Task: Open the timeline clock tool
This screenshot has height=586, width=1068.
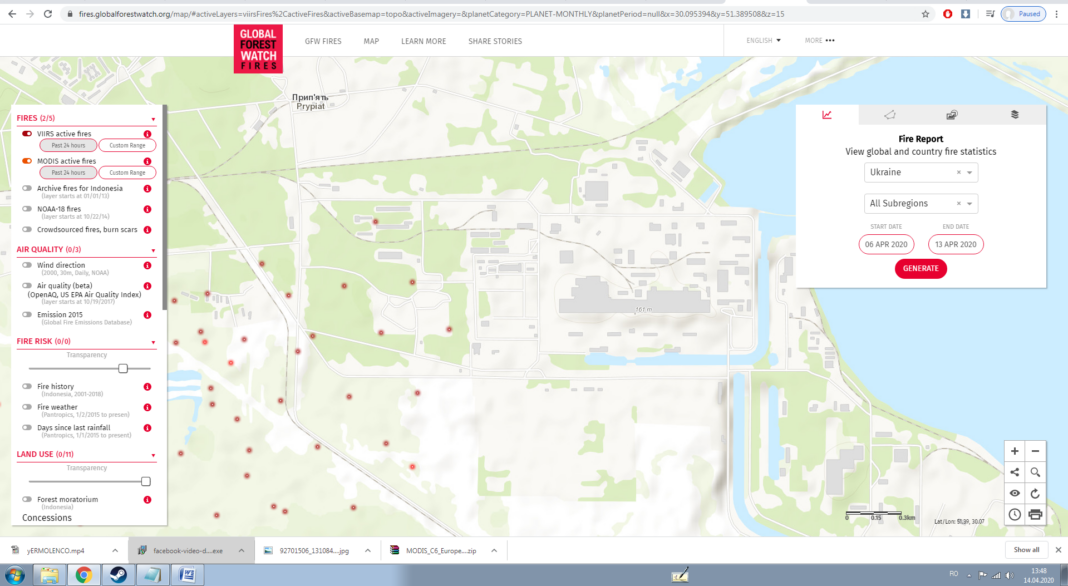Action: 1014,514
